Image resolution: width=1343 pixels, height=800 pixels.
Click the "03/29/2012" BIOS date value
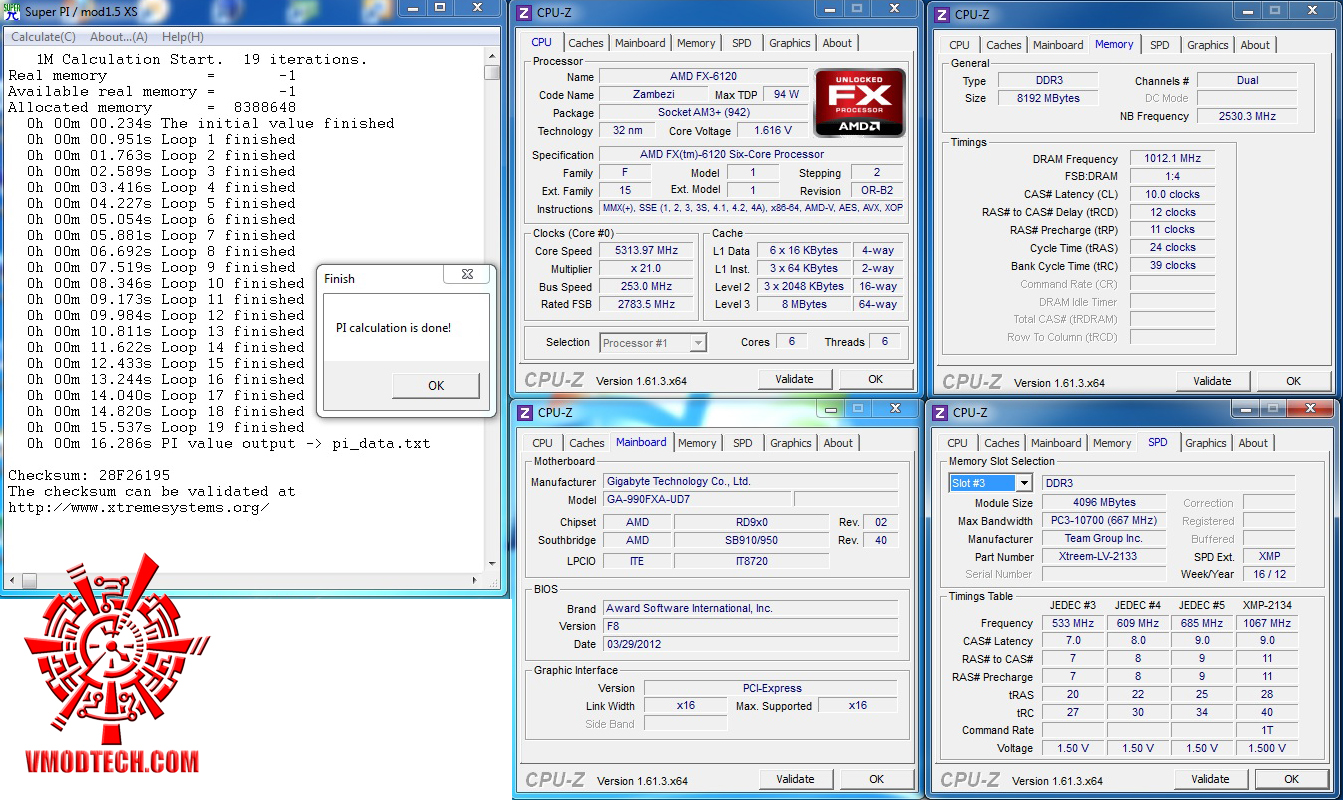[750, 645]
